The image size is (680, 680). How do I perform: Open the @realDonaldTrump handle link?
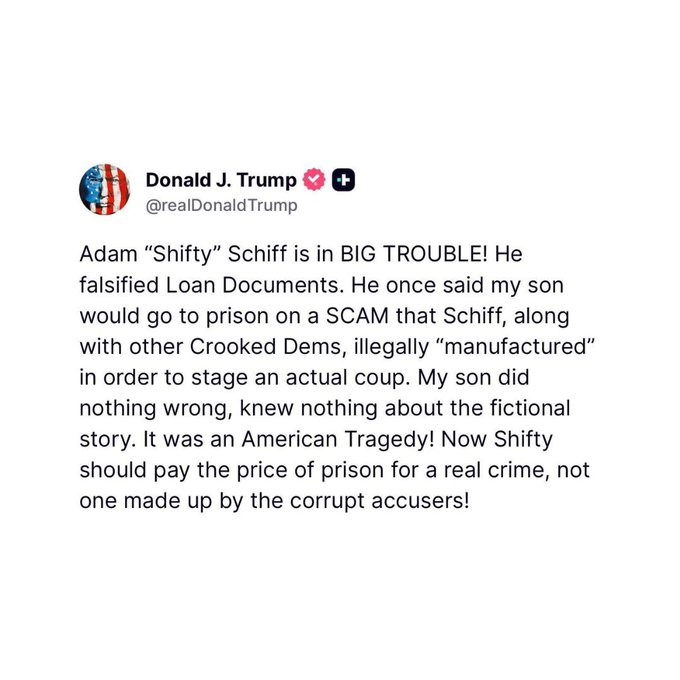point(221,205)
